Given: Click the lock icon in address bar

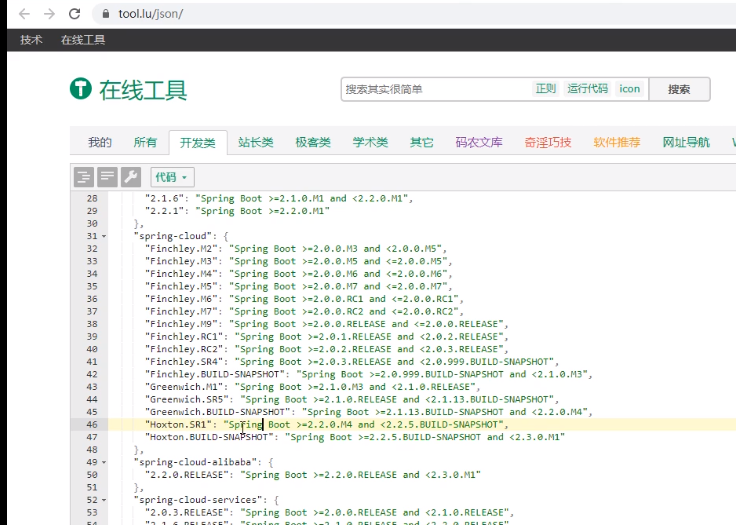Looking at the screenshot, I should pos(106,14).
